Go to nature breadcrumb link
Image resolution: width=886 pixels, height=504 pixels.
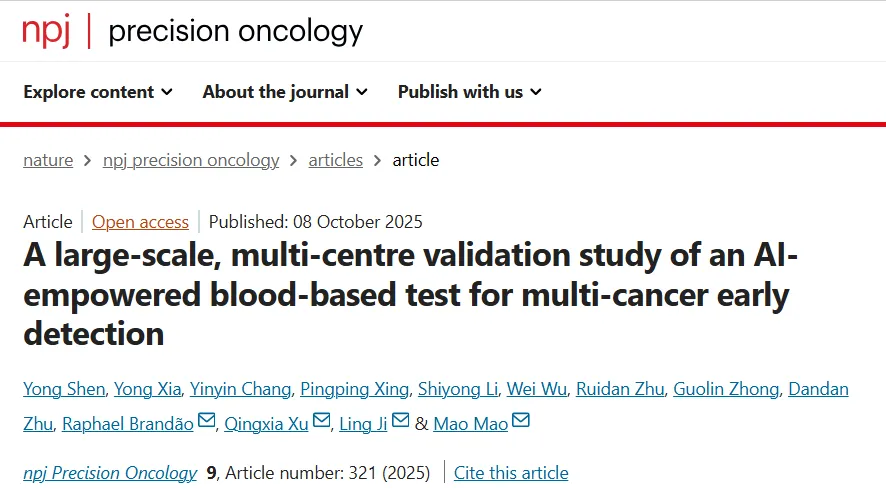(x=48, y=160)
